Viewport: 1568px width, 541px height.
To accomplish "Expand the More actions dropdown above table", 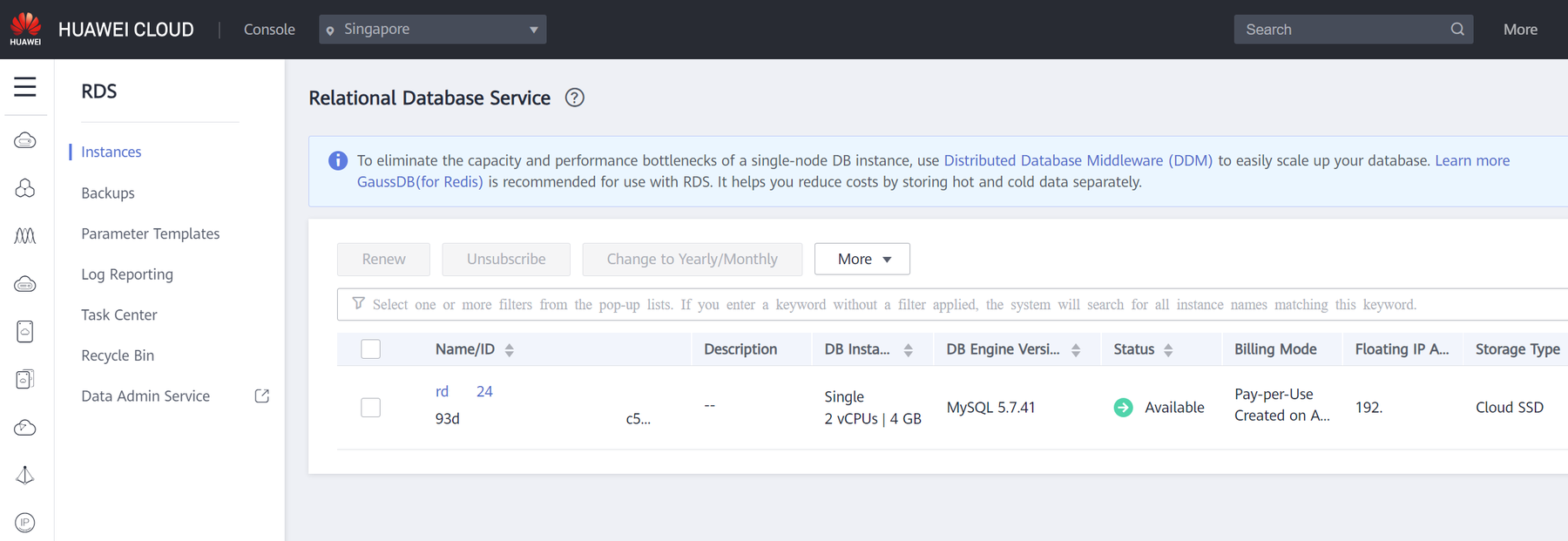I will [862, 259].
